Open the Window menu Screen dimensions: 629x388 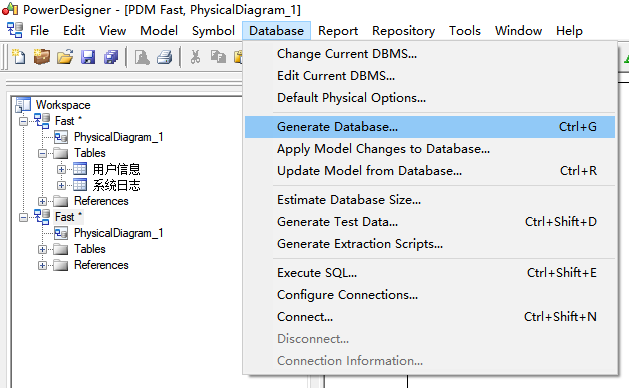pyautogui.click(x=518, y=31)
